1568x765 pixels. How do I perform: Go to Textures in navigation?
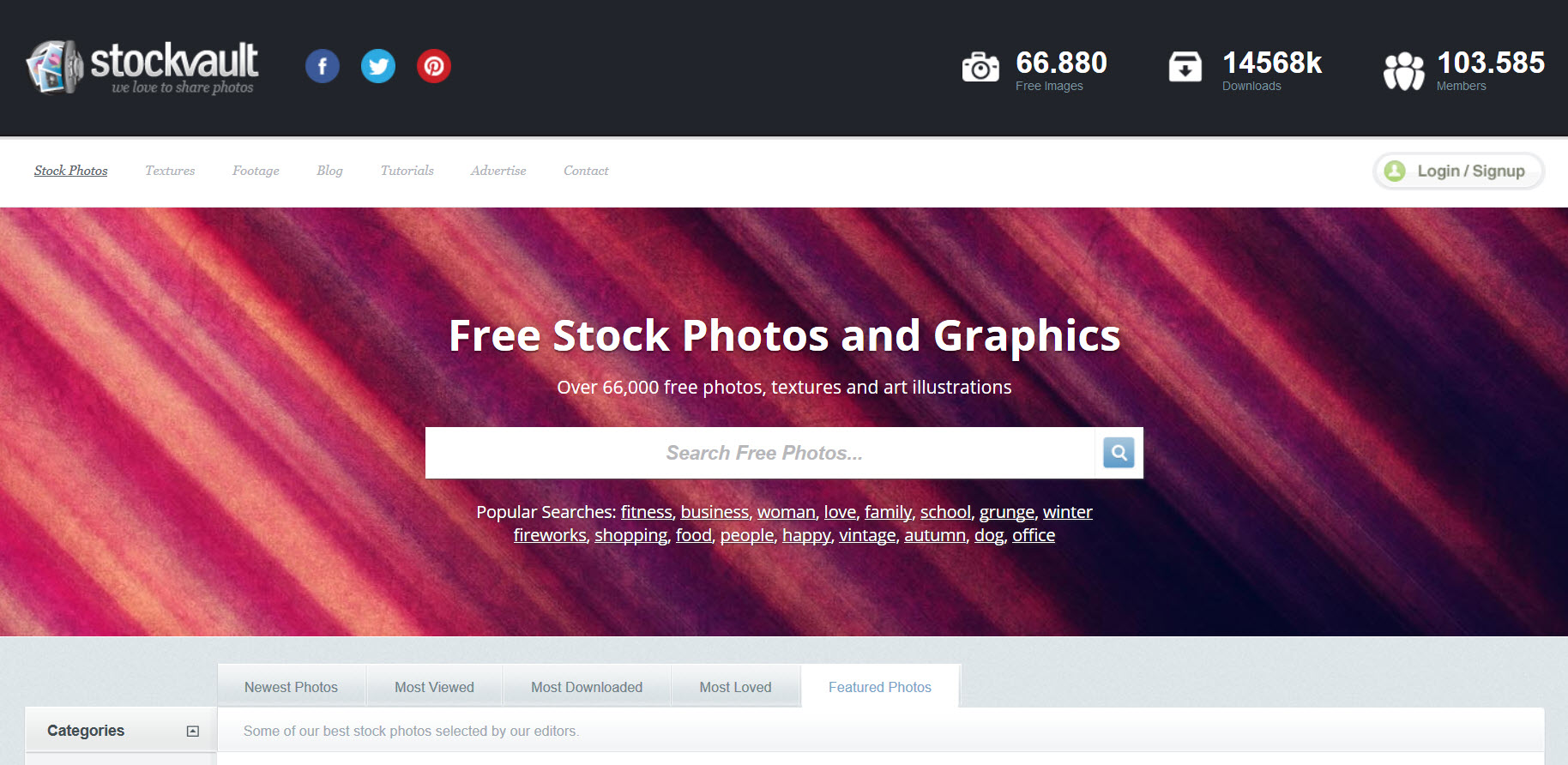[170, 171]
